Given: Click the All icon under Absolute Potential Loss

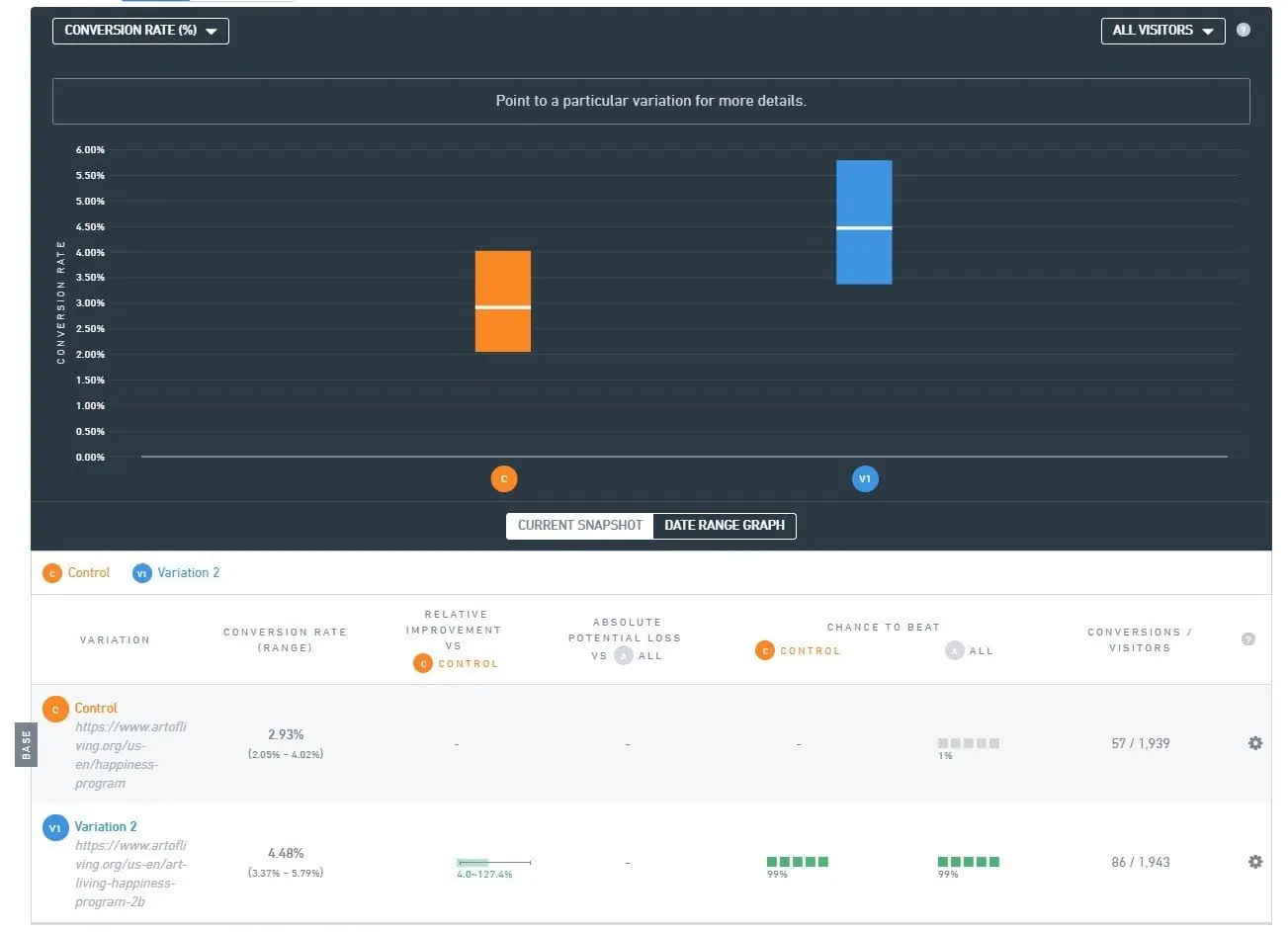Looking at the screenshot, I should tap(624, 655).
